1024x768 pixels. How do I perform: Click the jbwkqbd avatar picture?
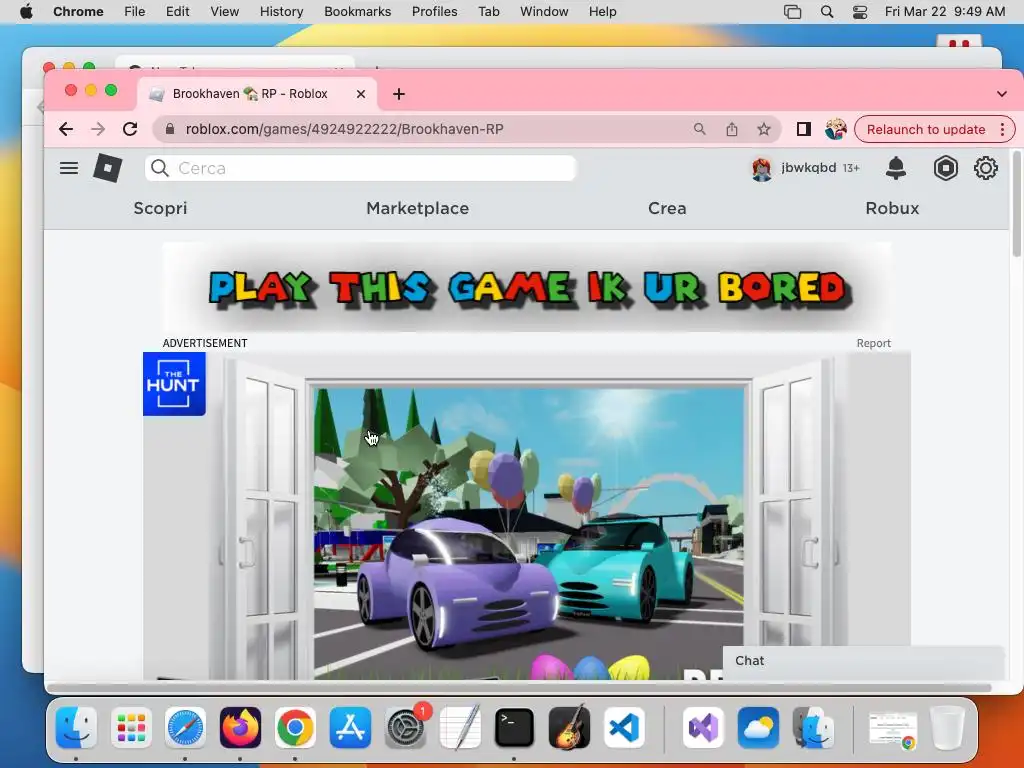pos(761,169)
